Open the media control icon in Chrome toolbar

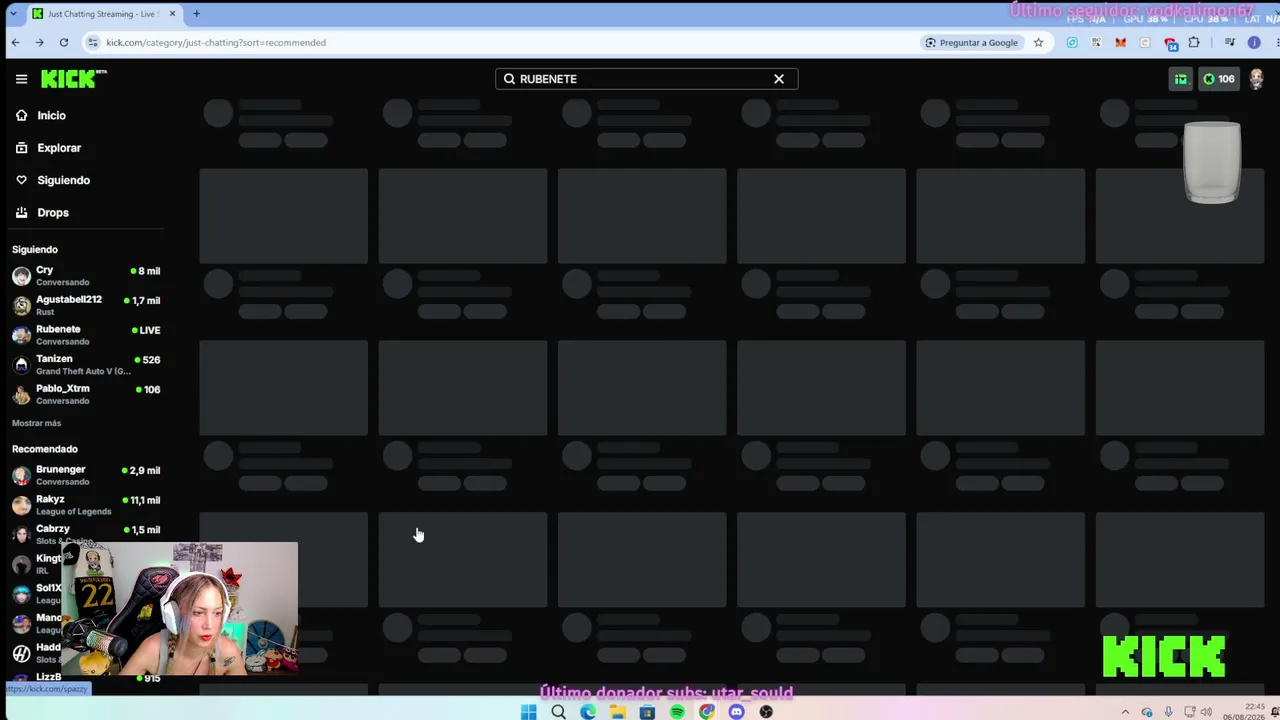(1230, 43)
